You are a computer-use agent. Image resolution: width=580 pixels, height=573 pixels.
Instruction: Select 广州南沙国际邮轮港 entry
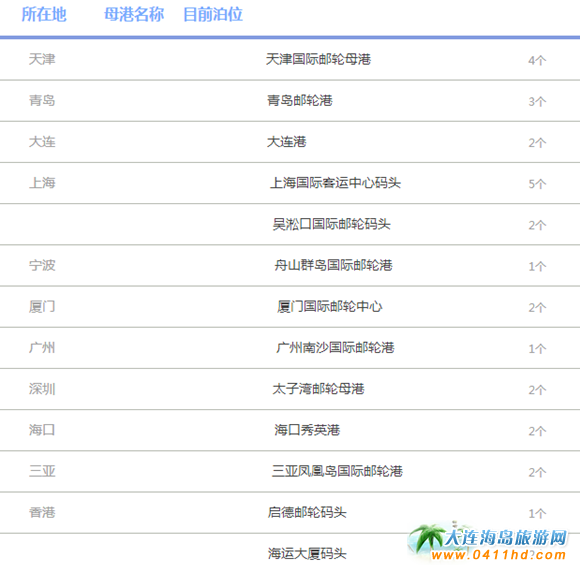335,348
